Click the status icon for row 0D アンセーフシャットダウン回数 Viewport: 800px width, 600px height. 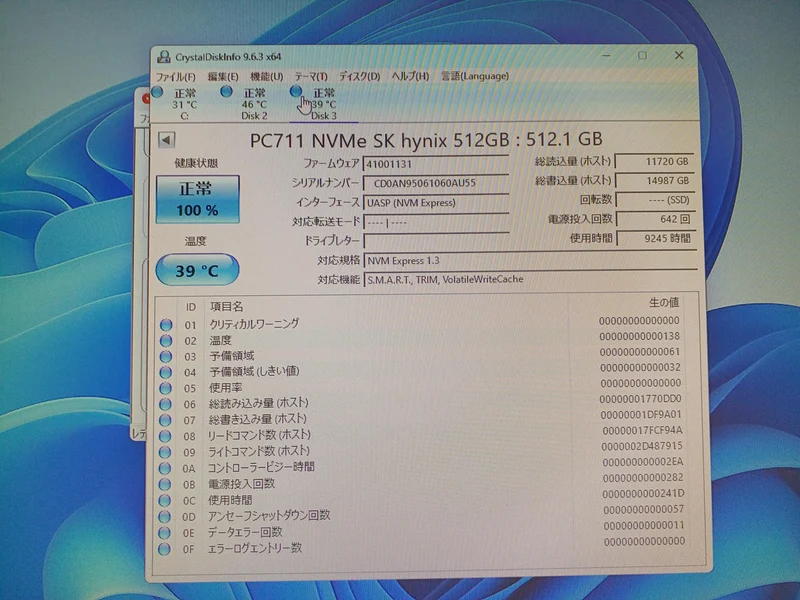coord(164,516)
